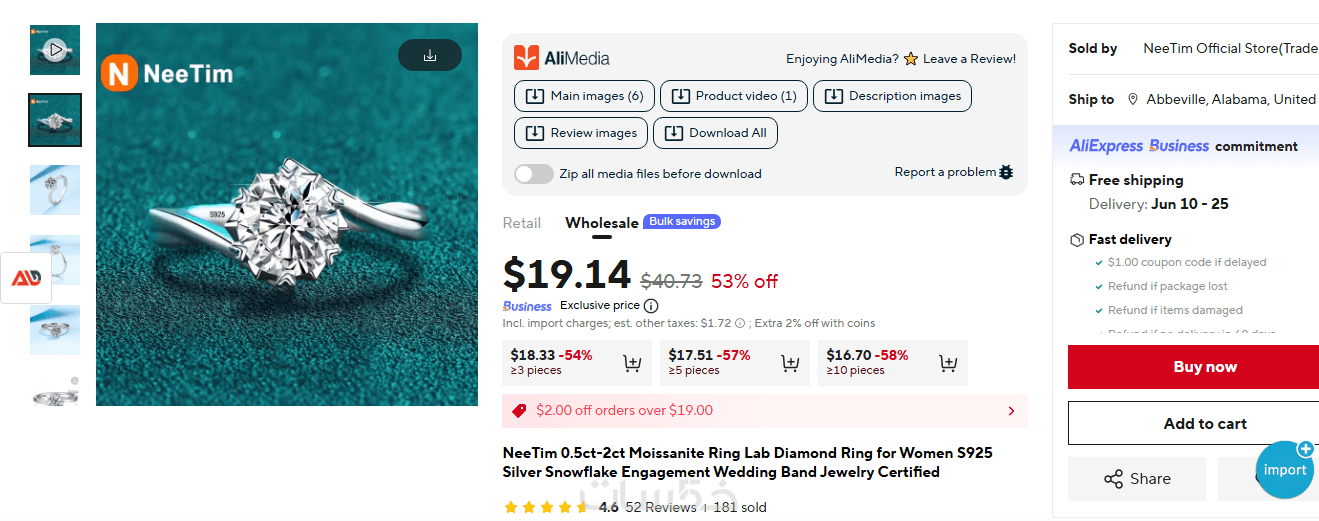
Task: Download Main images (6)
Action: [585, 96]
